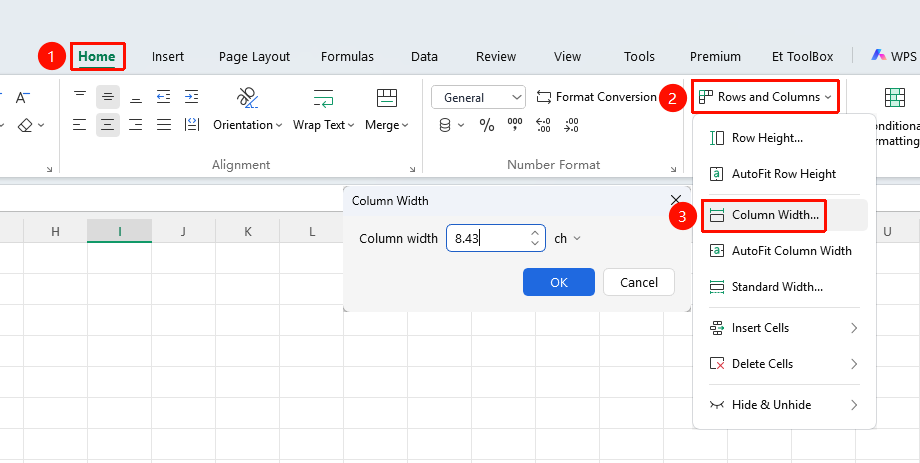Select column K header
Screen dimensions: 920x463
(x=248, y=231)
